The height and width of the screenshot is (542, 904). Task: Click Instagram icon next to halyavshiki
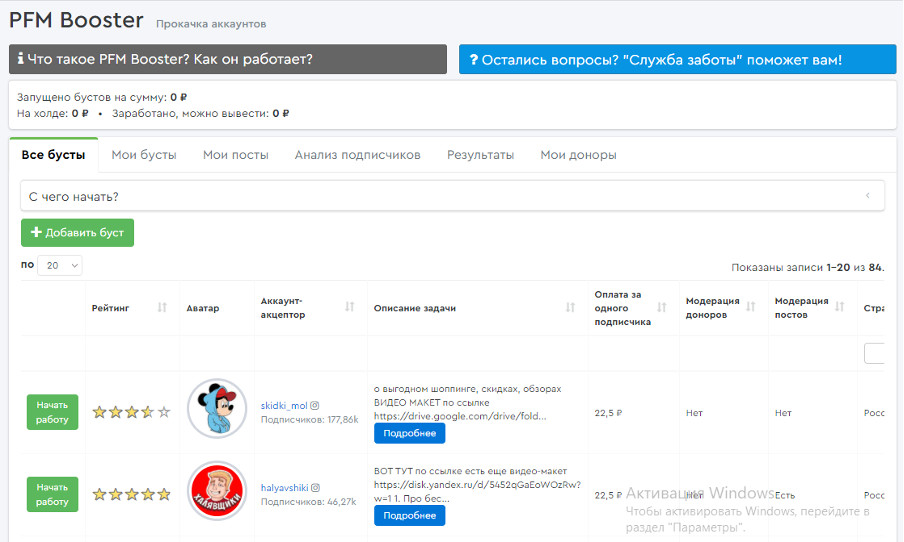[x=315, y=488]
